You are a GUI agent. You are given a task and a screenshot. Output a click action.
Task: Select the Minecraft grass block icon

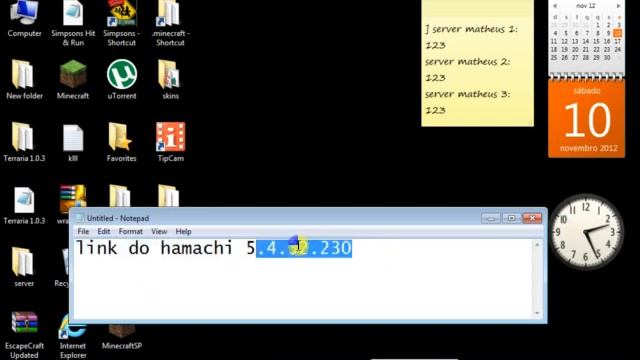73,80
